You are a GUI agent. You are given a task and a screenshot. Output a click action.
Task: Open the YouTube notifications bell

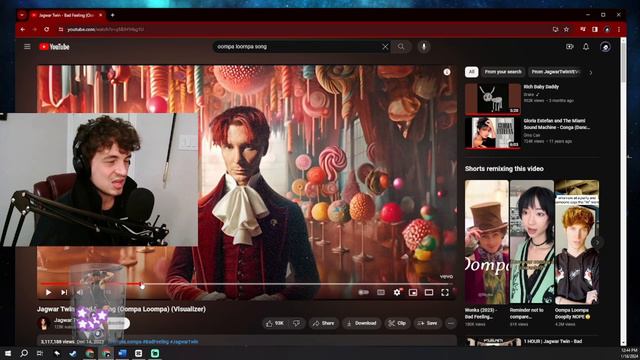pyautogui.click(x=586, y=47)
